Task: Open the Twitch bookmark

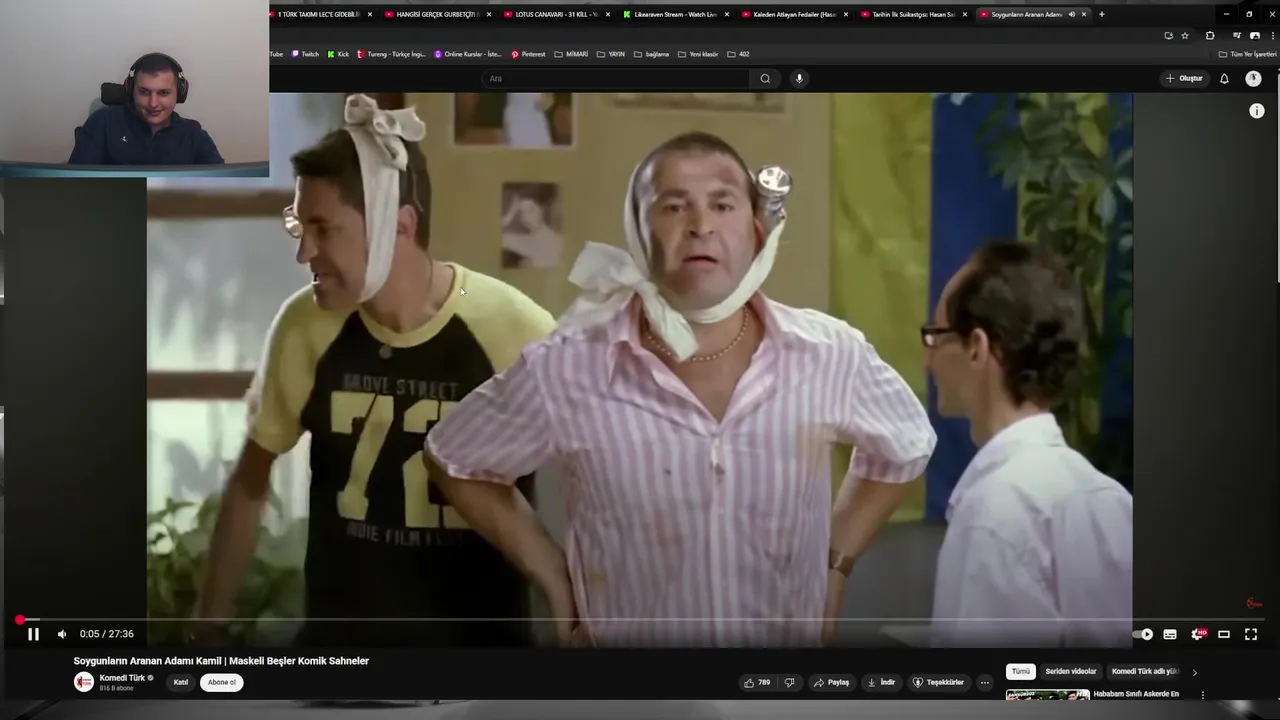Action: point(305,54)
